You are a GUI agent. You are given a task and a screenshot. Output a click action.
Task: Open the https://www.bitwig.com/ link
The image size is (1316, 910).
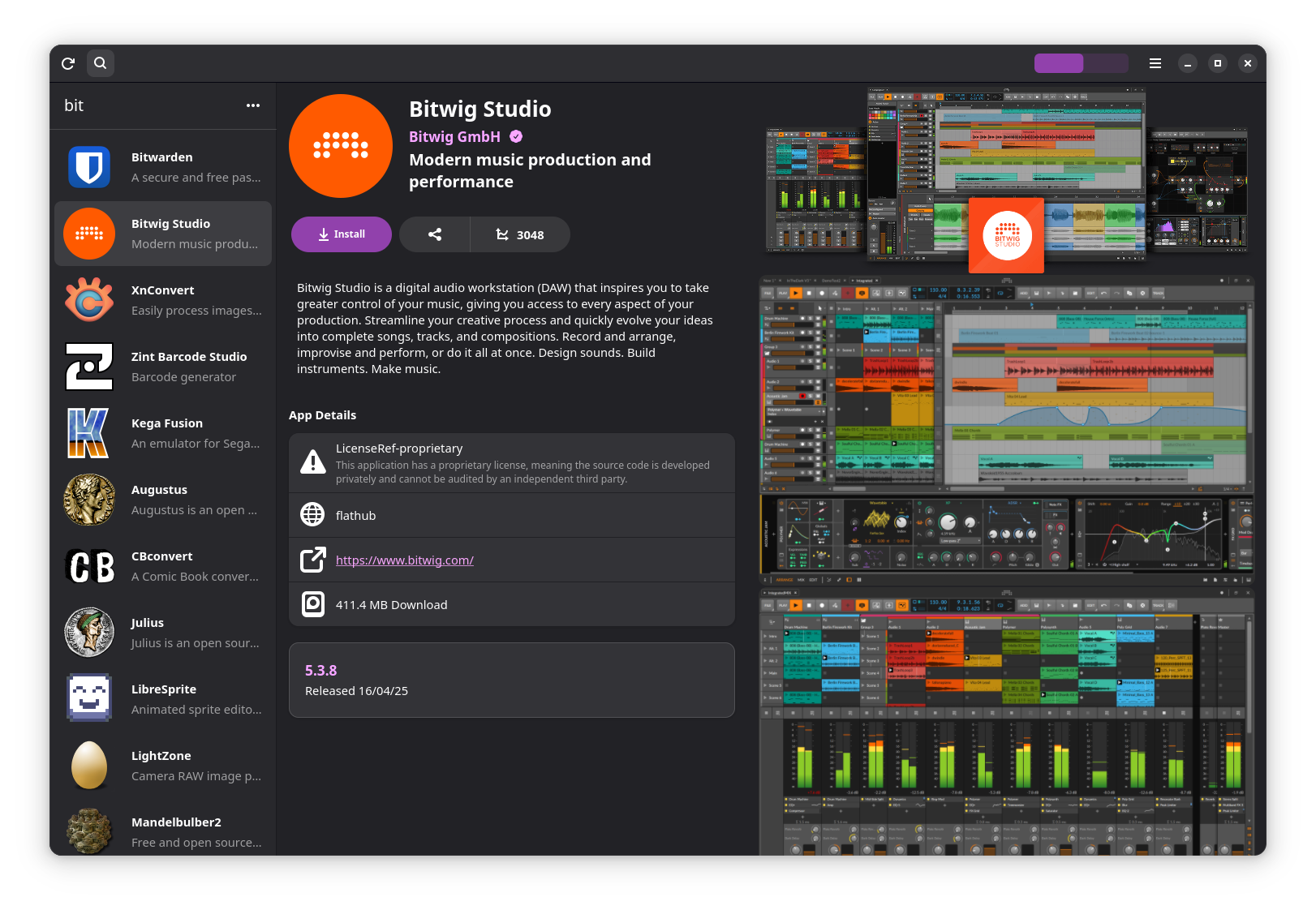click(405, 560)
